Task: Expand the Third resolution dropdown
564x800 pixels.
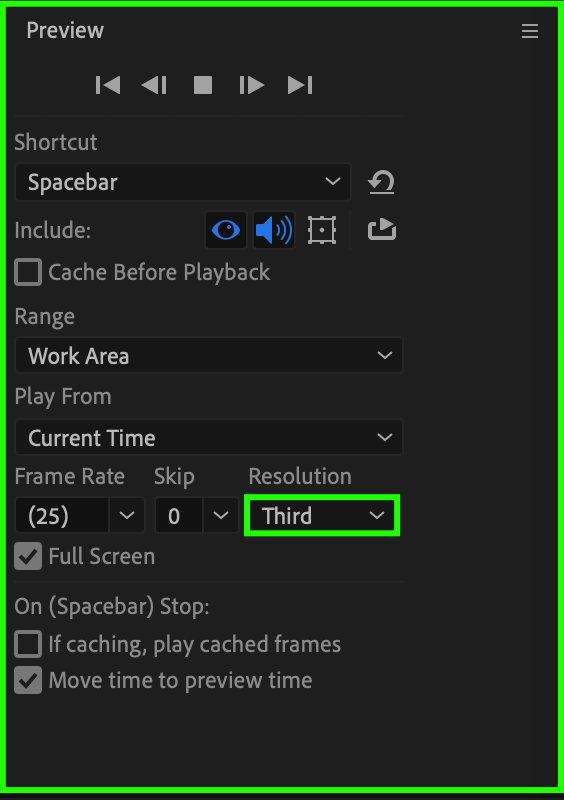Action: [322, 515]
